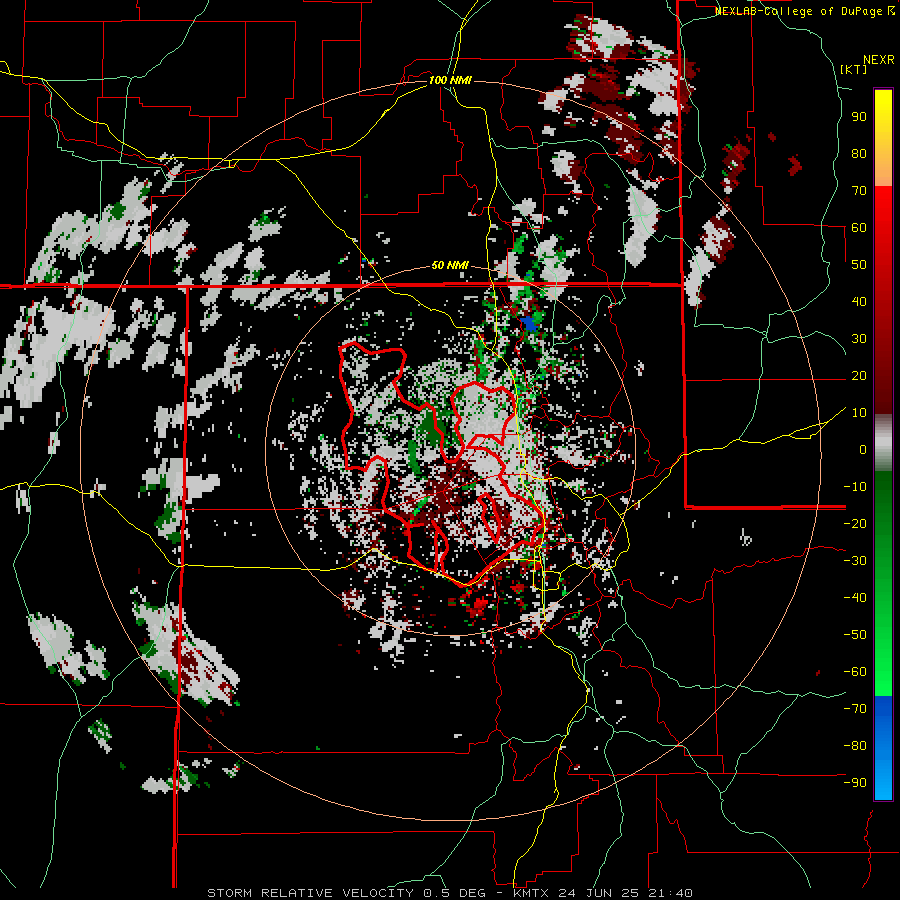Select the positive 50 scale value
This screenshot has height=900, width=900.
tap(859, 265)
